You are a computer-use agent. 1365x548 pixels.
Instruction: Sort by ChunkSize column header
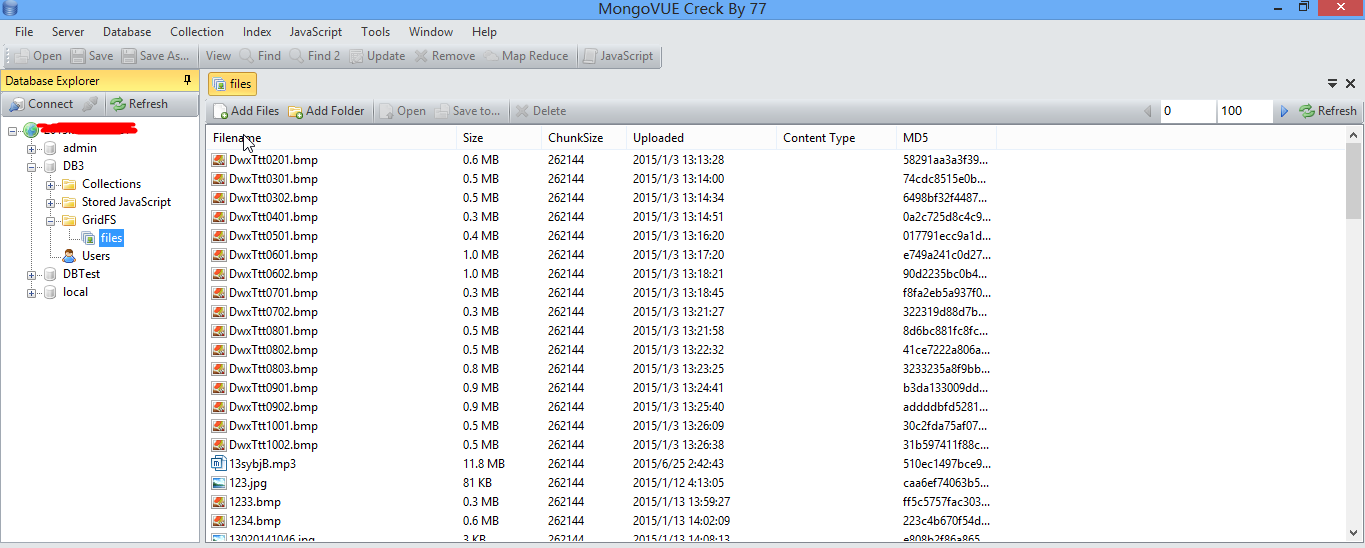584,138
